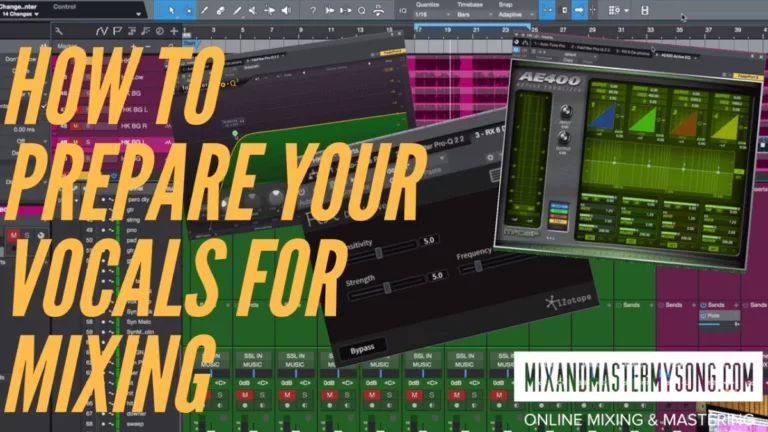This screenshot has width=768, height=432.
Task: Select the Listen speaker tool
Action: 286,10
